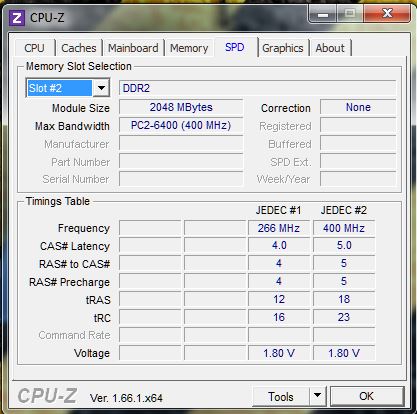Close the CPU-Z window
This screenshot has width=417, height=414.
(x=387, y=14)
